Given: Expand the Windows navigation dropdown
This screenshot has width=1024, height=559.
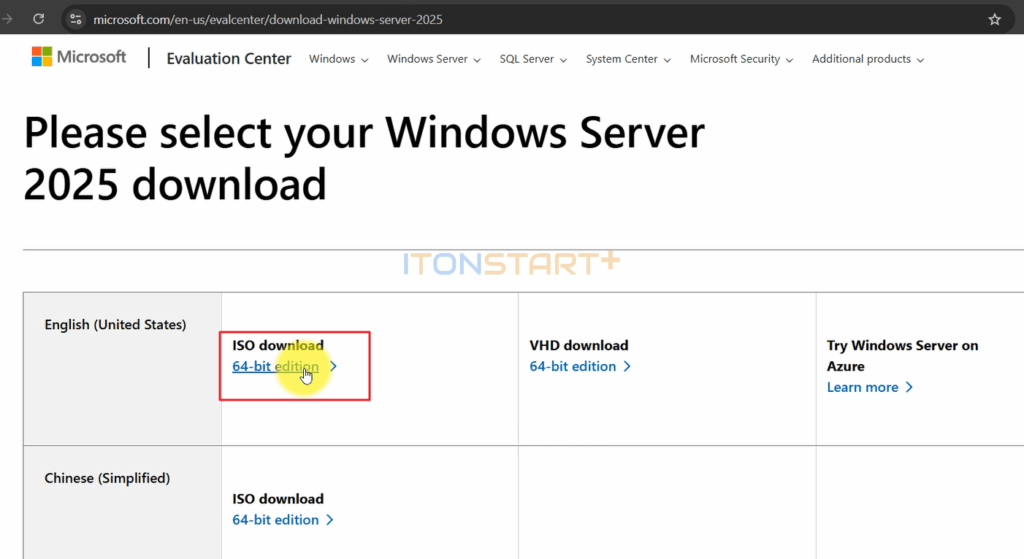Looking at the screenshot, I should [x=338, y=59].
